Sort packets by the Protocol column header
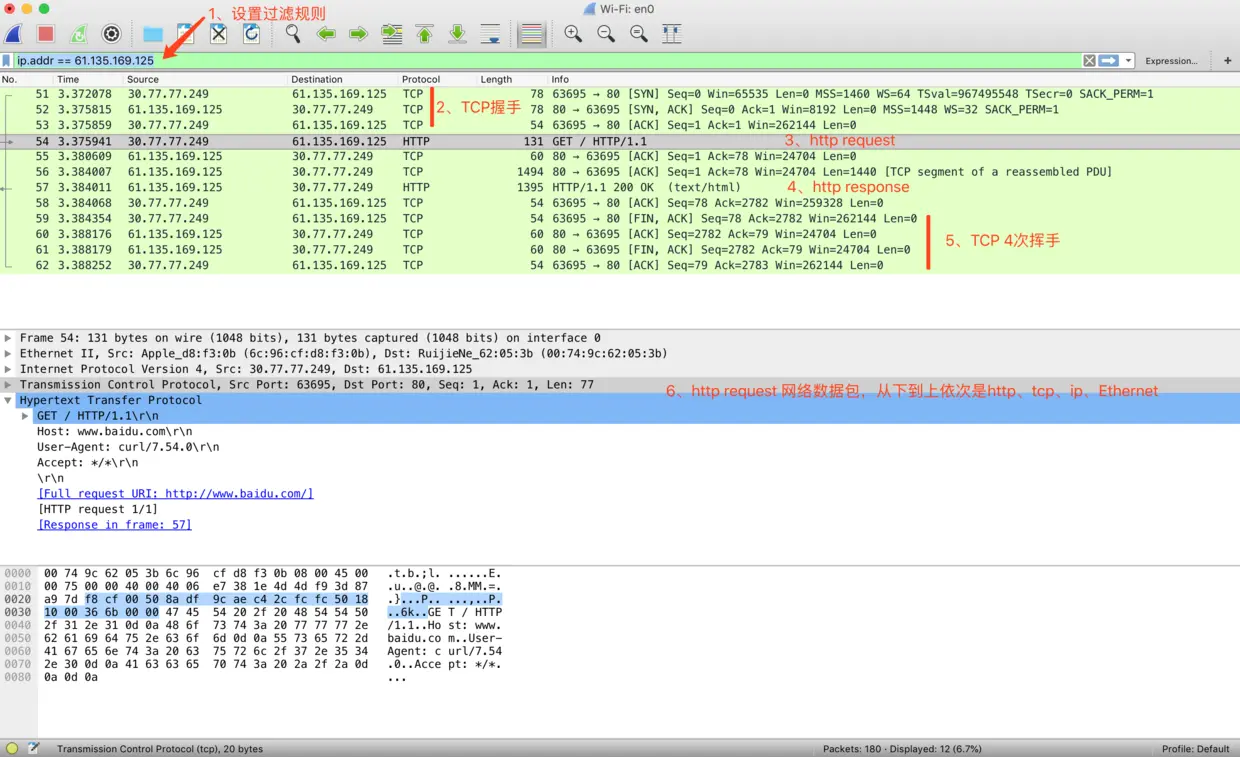This screenshot has width=1240, height=757. 438,79
